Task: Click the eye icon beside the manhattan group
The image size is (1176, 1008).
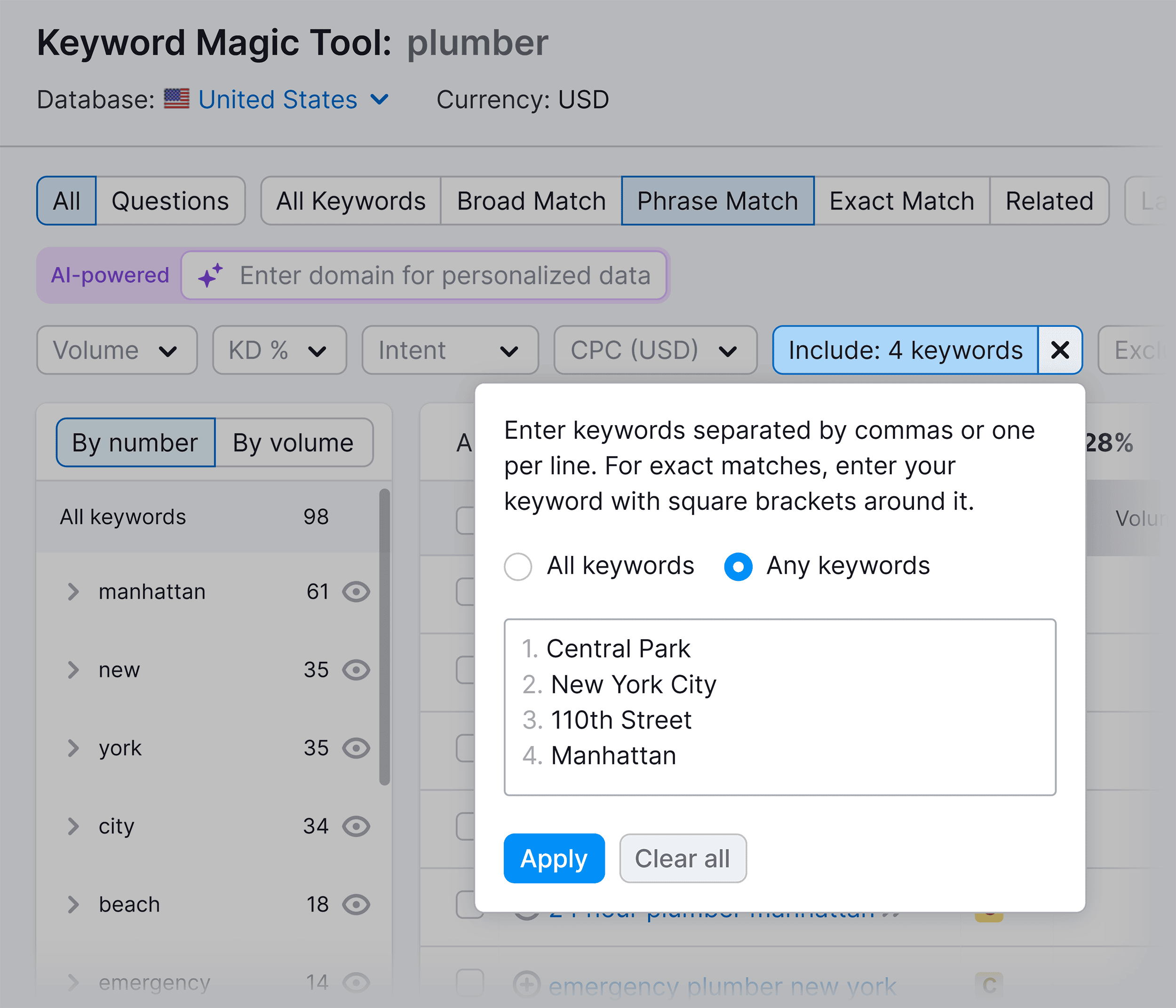Action: pyautogui.click(x=356, y=591)
